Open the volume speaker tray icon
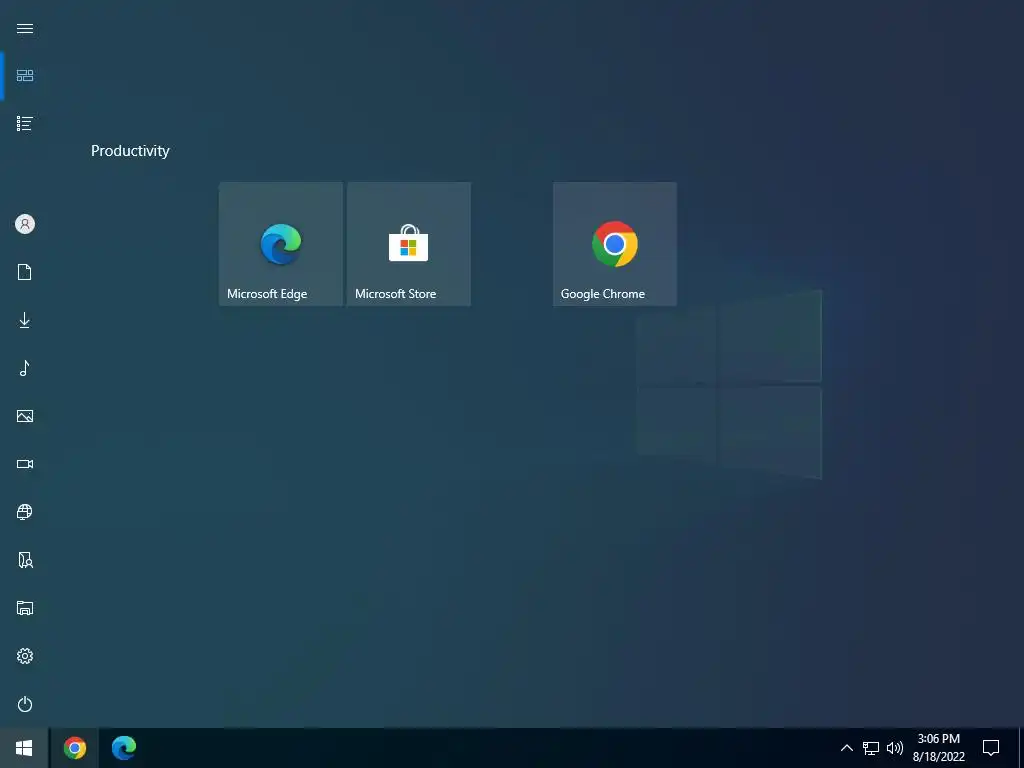This screenshot has width=1024, height=768. [x=895, y=748]
